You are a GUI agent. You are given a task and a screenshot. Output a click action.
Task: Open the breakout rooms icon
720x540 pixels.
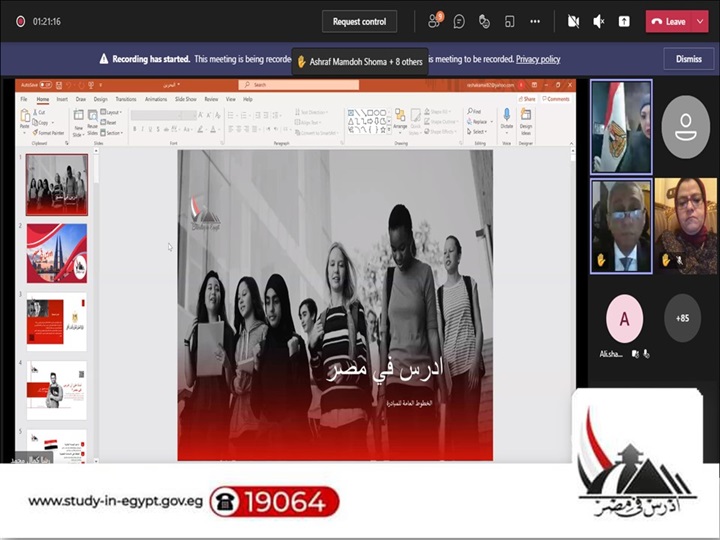click(x=509, y=21)
